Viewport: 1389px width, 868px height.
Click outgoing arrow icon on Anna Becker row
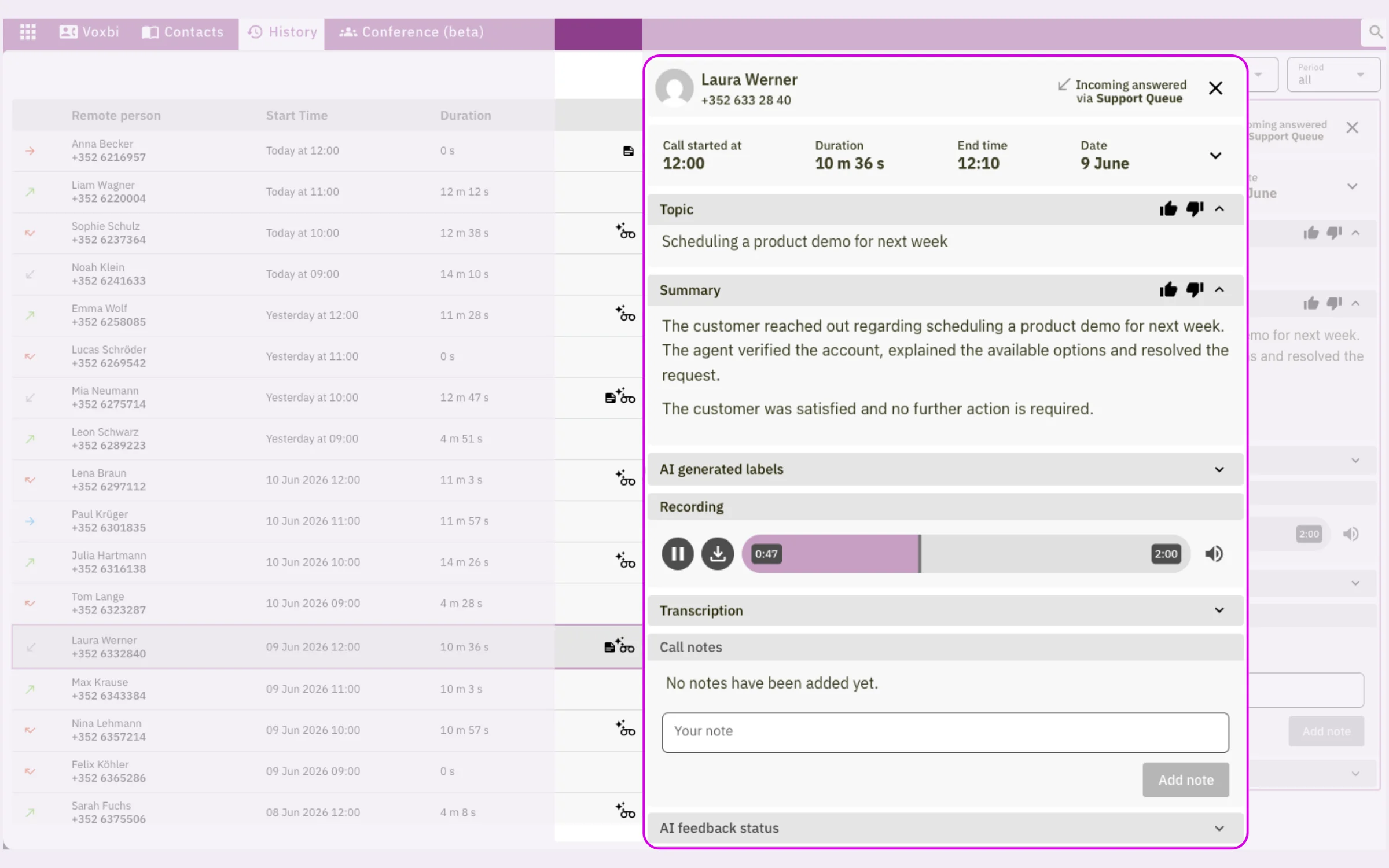[x=30, y=151]
